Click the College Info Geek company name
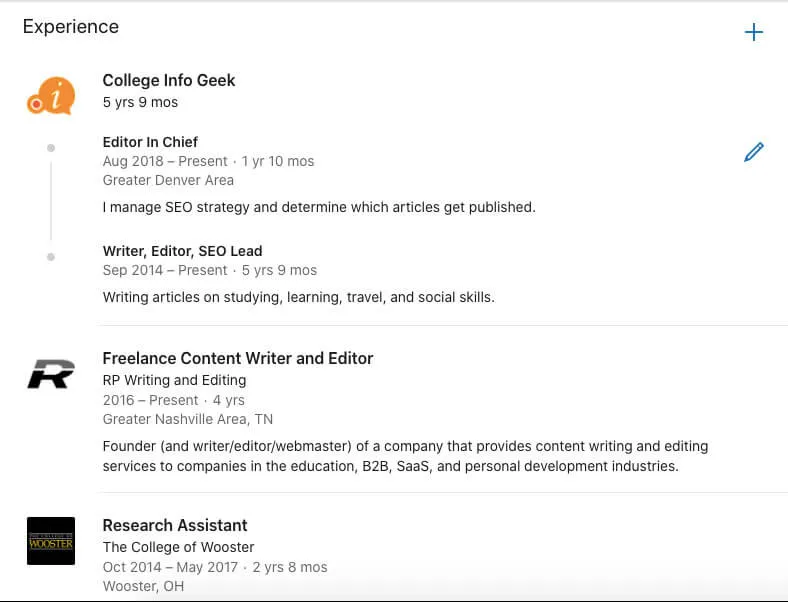Image resolution: width=788 pixels, height=602 pixels. [169, 80]
